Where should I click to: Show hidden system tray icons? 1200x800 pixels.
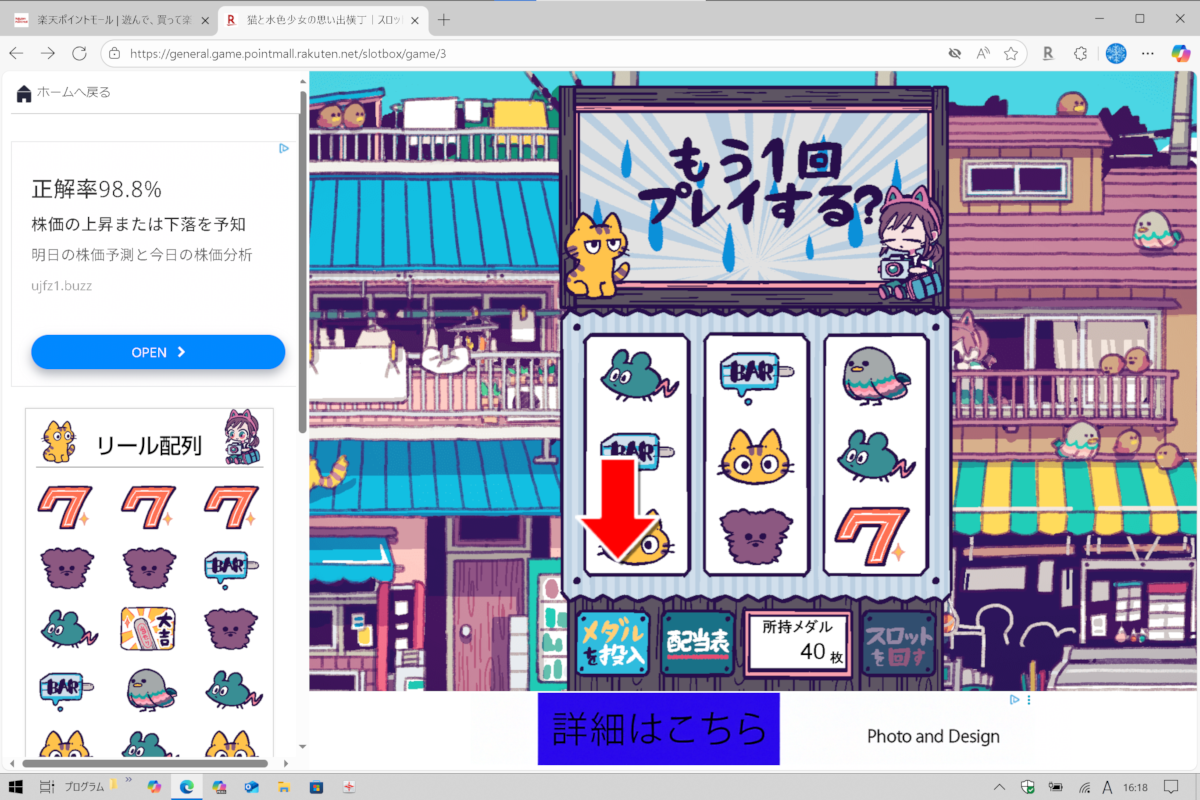point(998,787)
